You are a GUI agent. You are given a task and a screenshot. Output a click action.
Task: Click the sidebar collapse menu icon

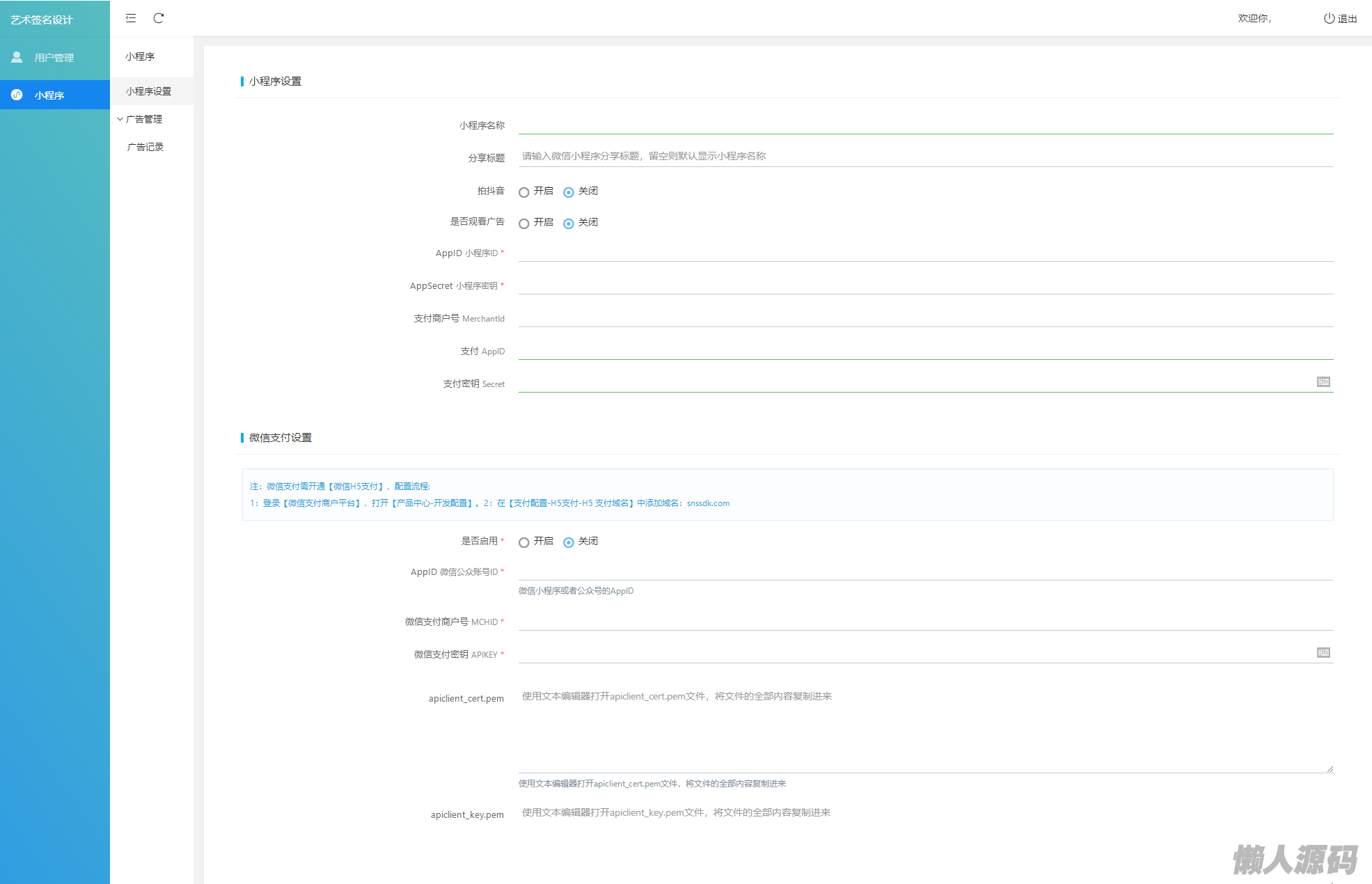pyautogui.click(x=131, y=18)
